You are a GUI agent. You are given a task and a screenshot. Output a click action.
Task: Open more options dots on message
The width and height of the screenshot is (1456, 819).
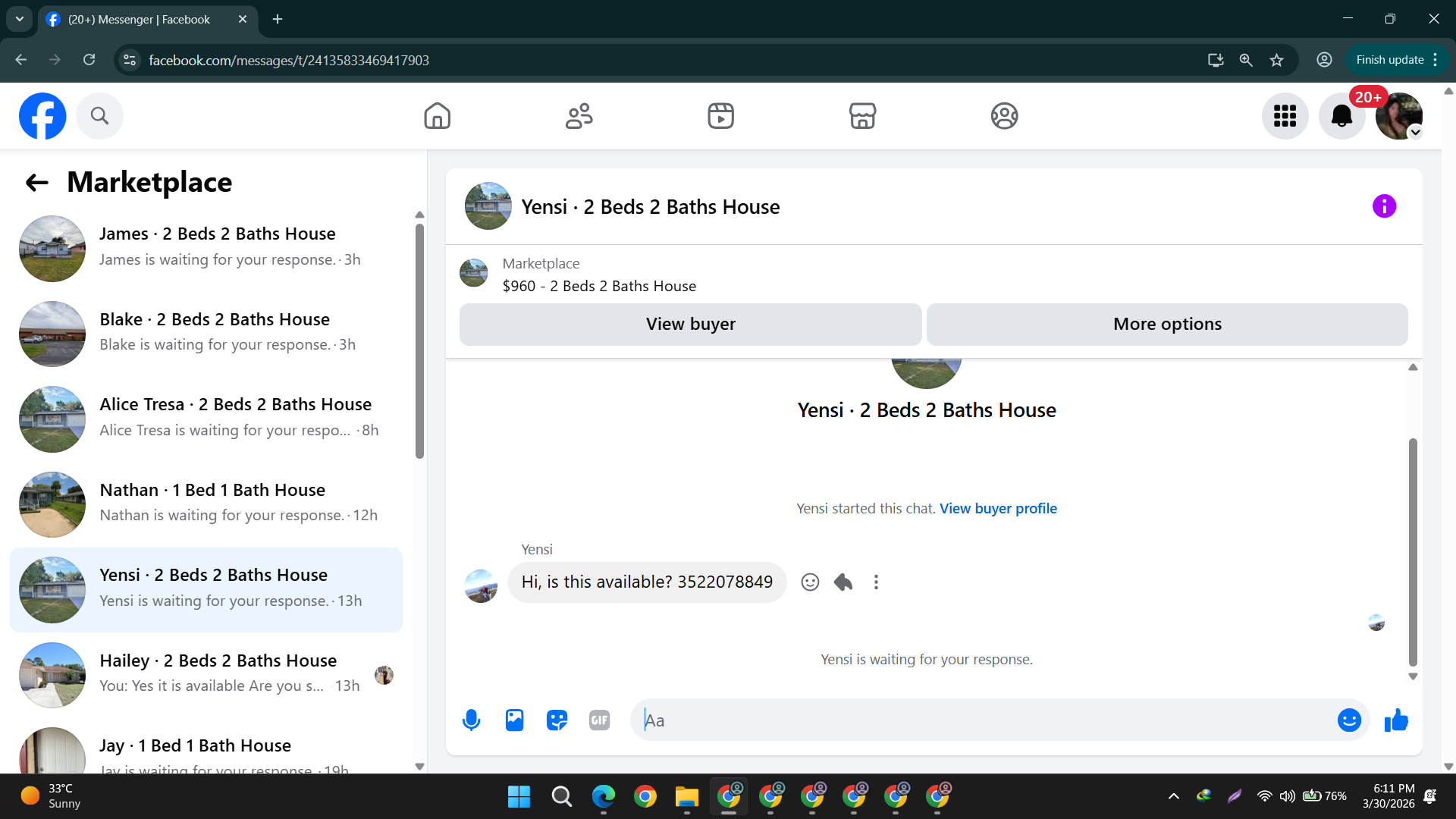876,582
